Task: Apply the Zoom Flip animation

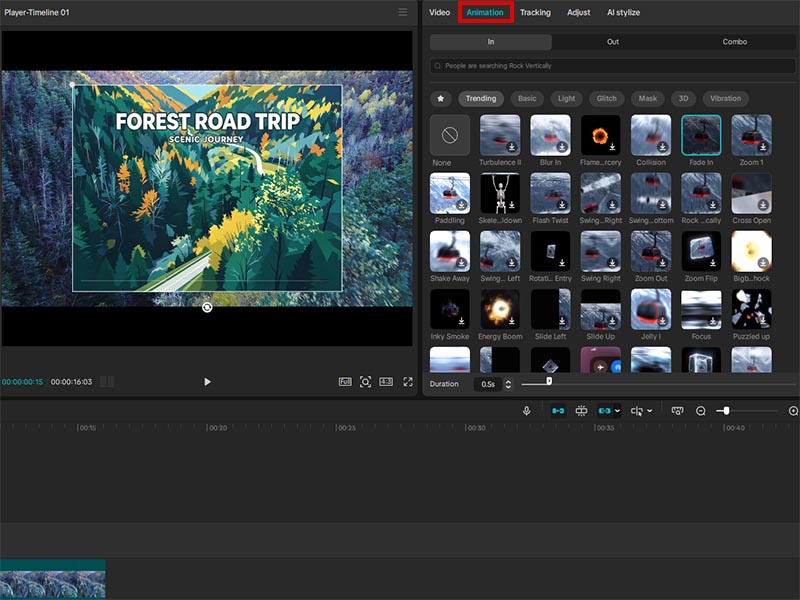Action: 701,252
